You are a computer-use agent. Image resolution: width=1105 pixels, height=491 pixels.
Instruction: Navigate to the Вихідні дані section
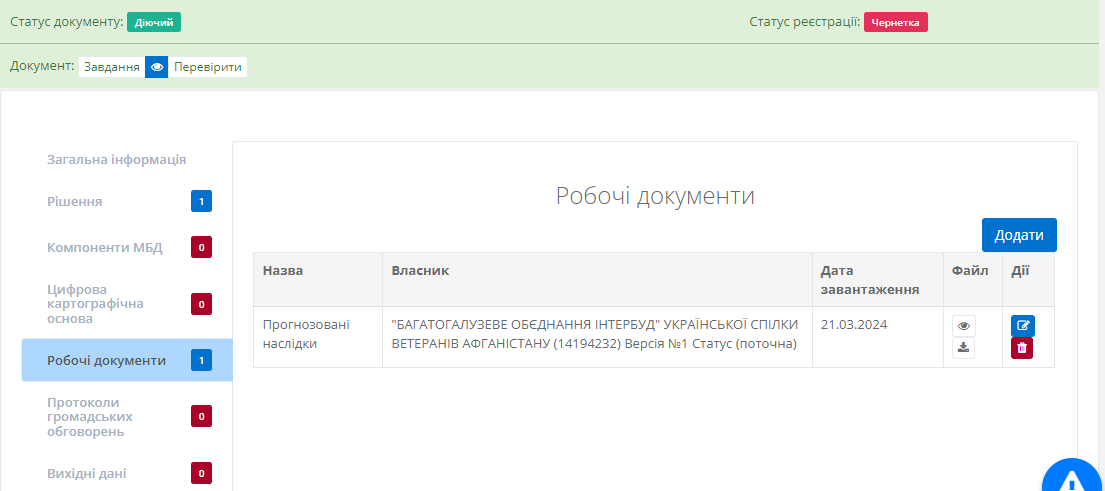[87, 473]
